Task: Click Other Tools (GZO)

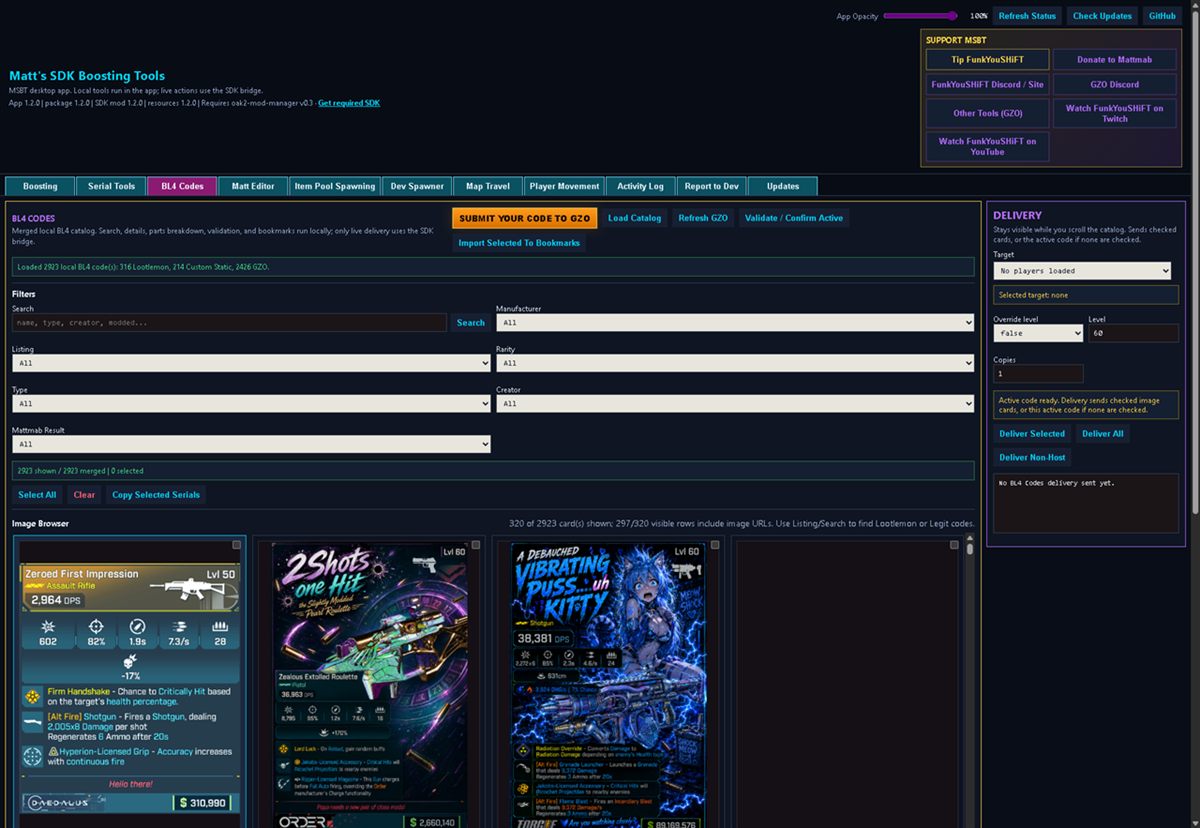Action: [x=987, y=114]
